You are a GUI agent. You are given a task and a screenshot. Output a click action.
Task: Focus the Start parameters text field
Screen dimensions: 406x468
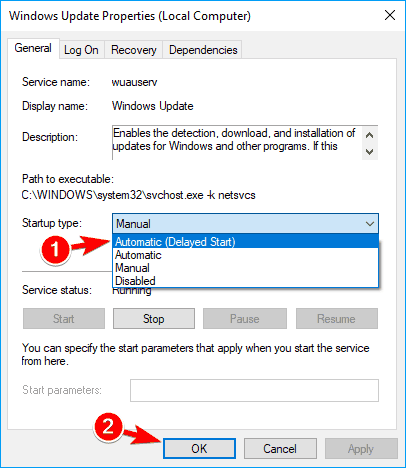click(x=254, y=390)
